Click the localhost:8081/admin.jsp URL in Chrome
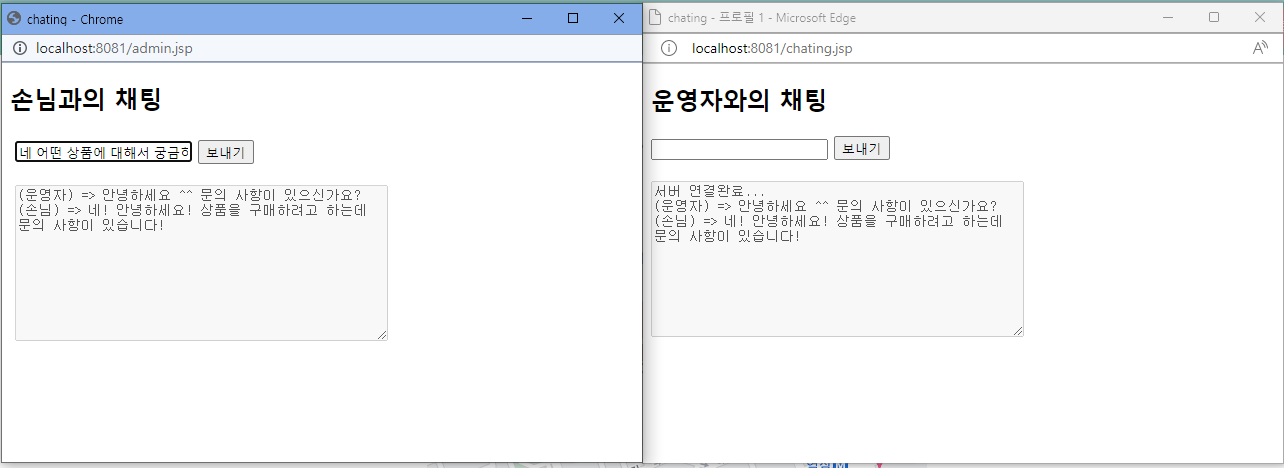 114,49
